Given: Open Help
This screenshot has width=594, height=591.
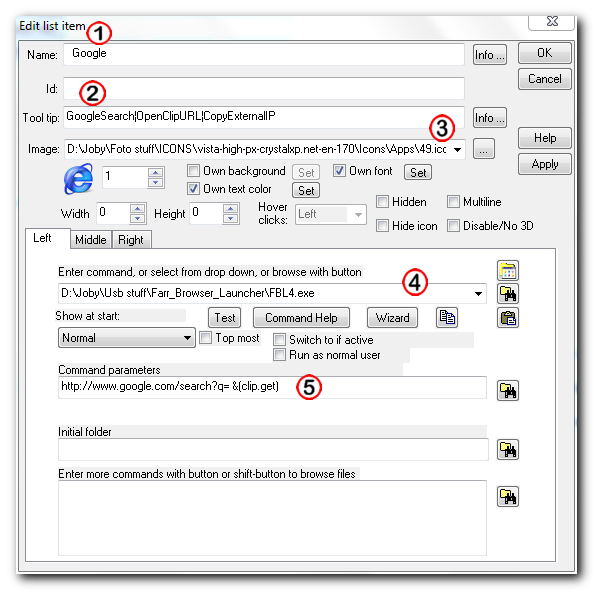Looking at the screenshot, I should (544, 138).
